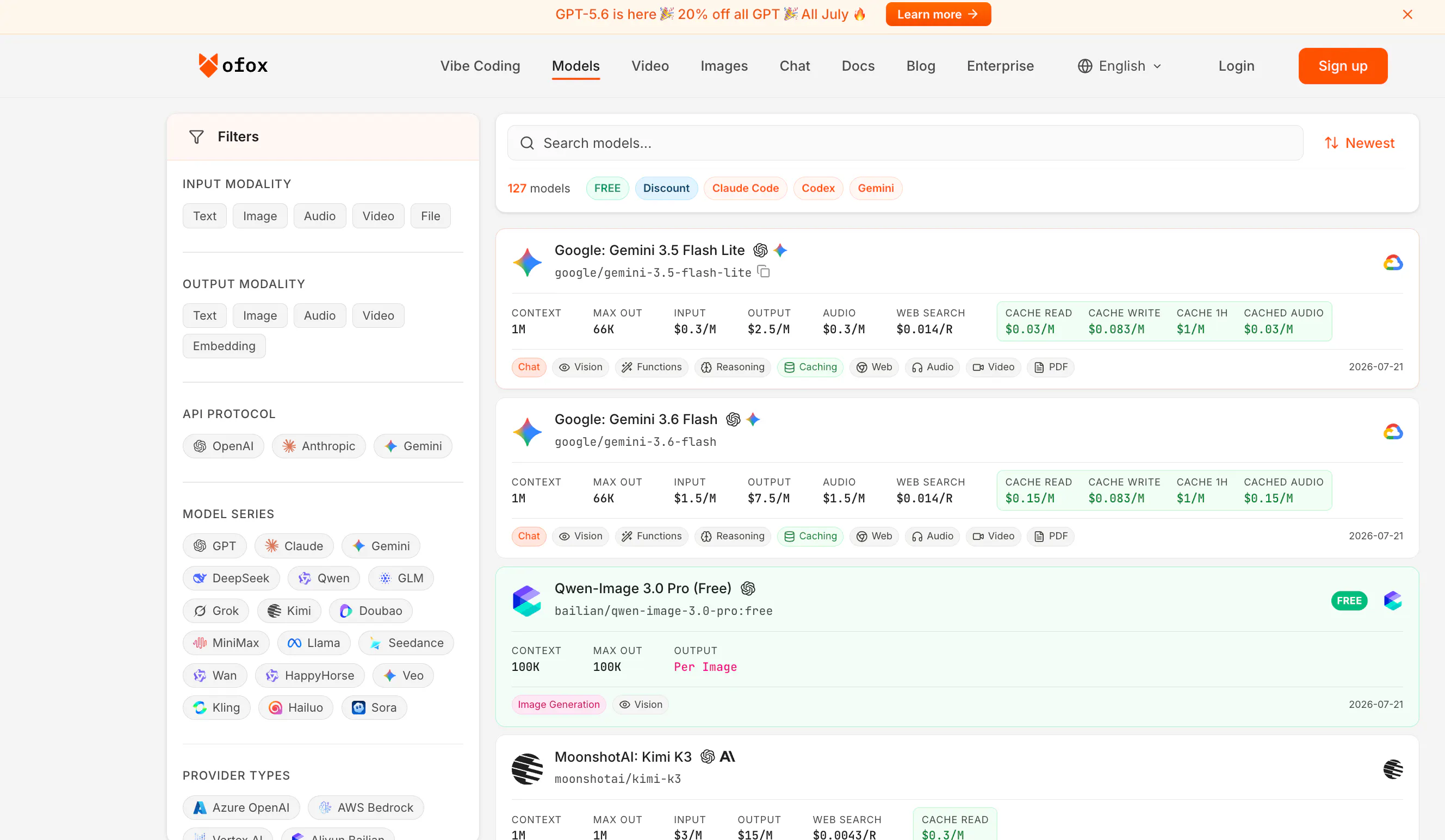Filter by the Claude Code quick tag
This screenshot has width=1445, height=840.
[746, 189]
